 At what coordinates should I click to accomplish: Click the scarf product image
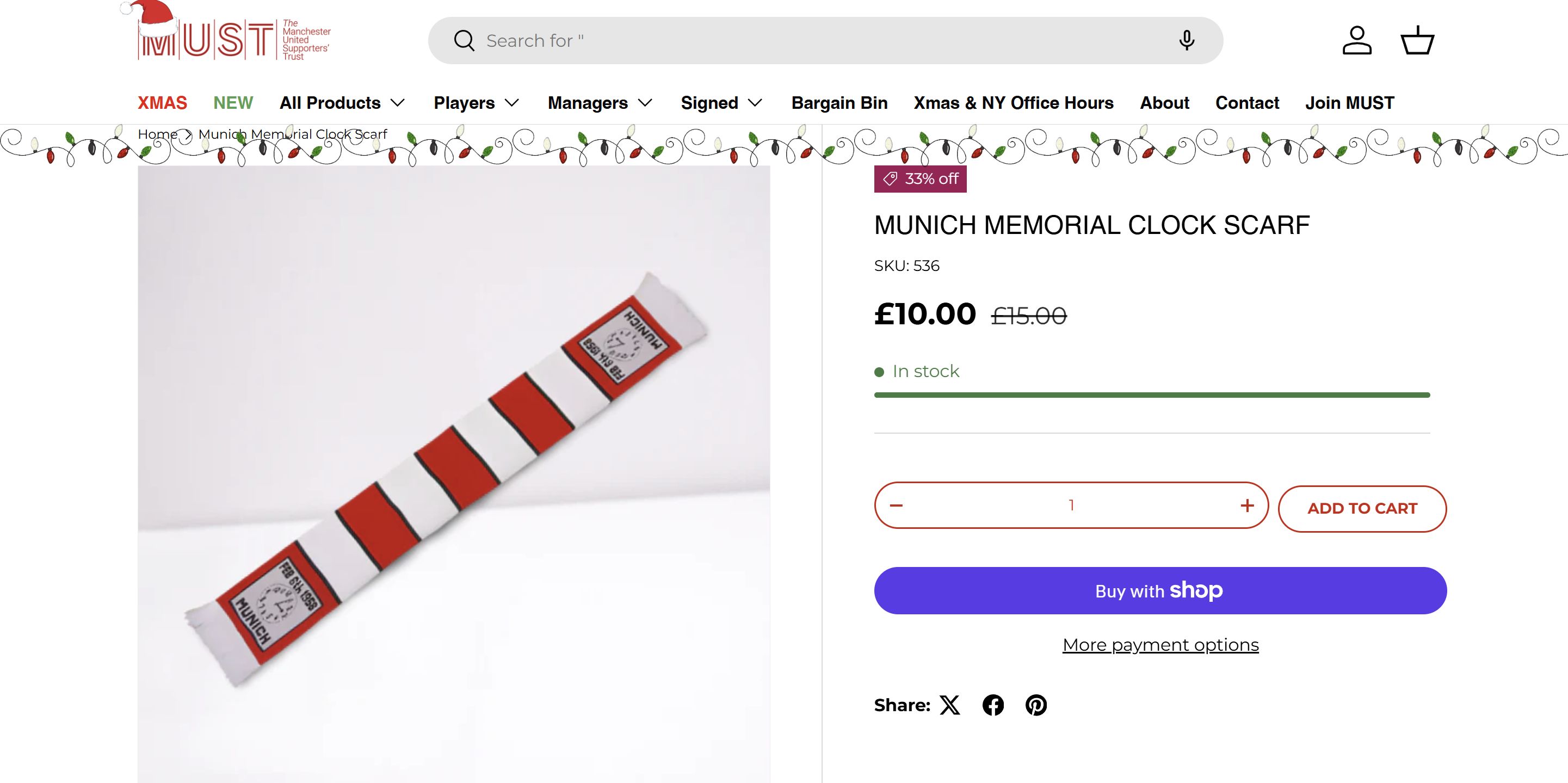pyautogui.click(x=453, y=475)
